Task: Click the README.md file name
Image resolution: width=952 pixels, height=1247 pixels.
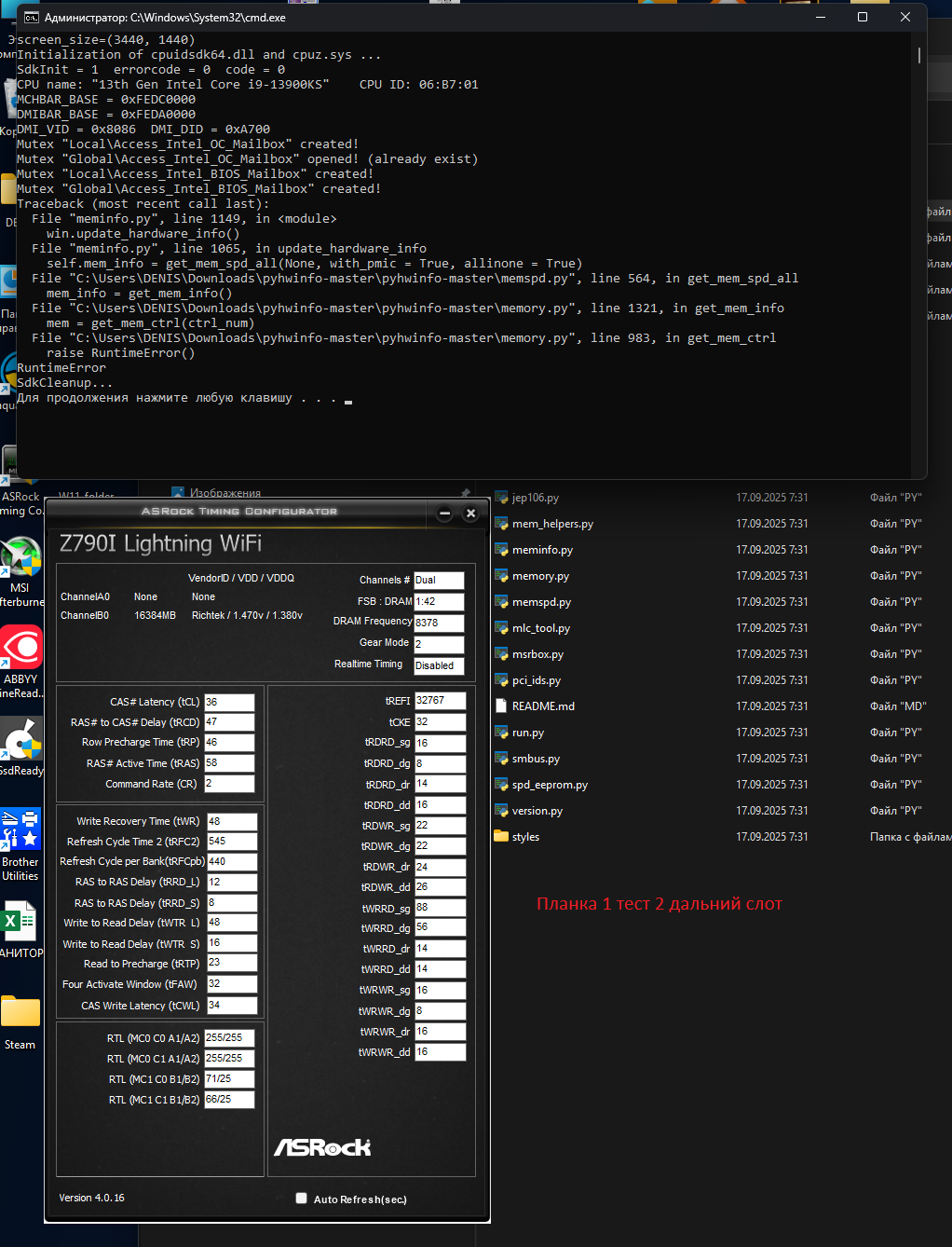Action: point(543,706)
